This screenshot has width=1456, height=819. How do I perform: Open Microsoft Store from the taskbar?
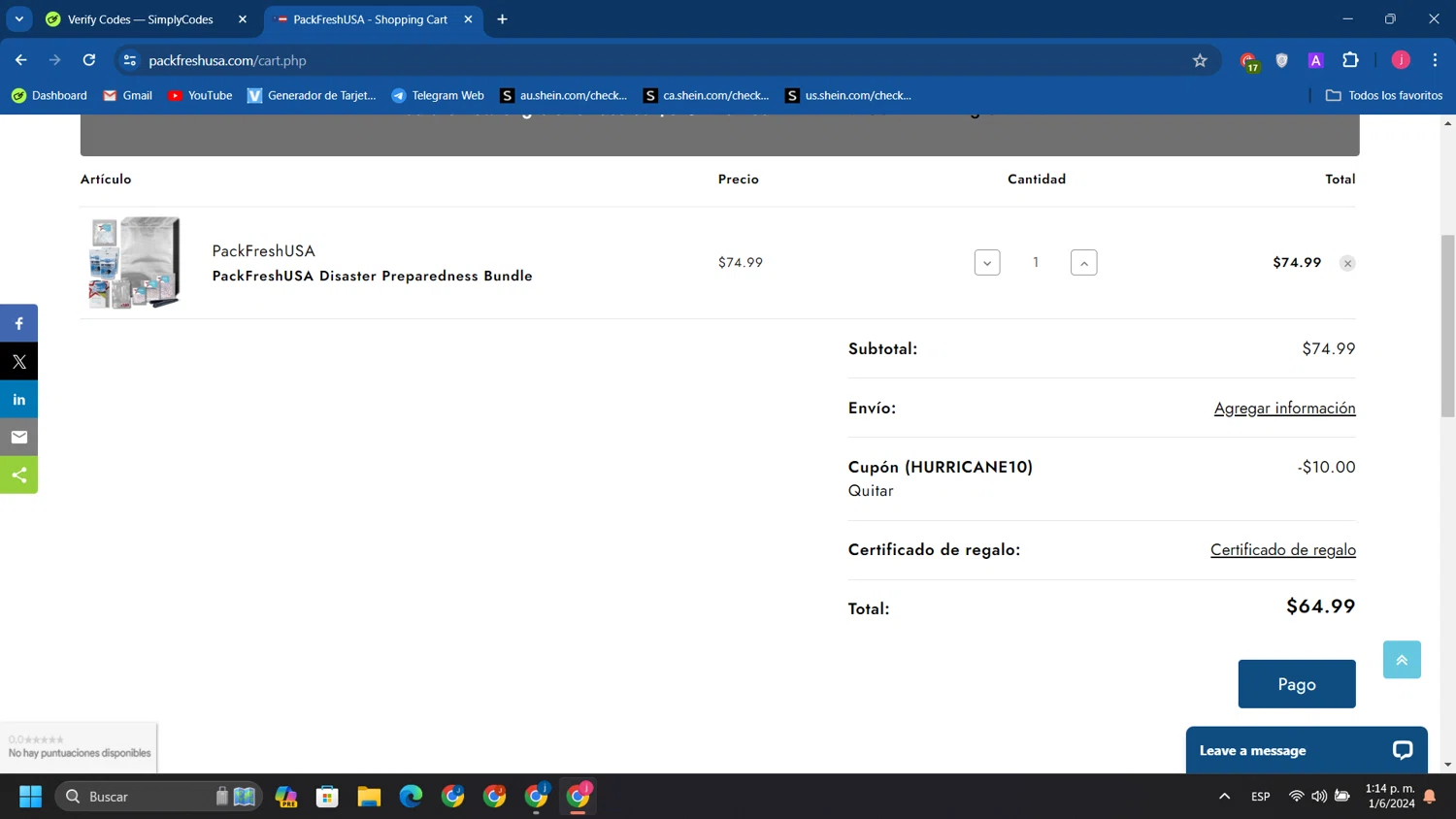(x=327, y=797)
